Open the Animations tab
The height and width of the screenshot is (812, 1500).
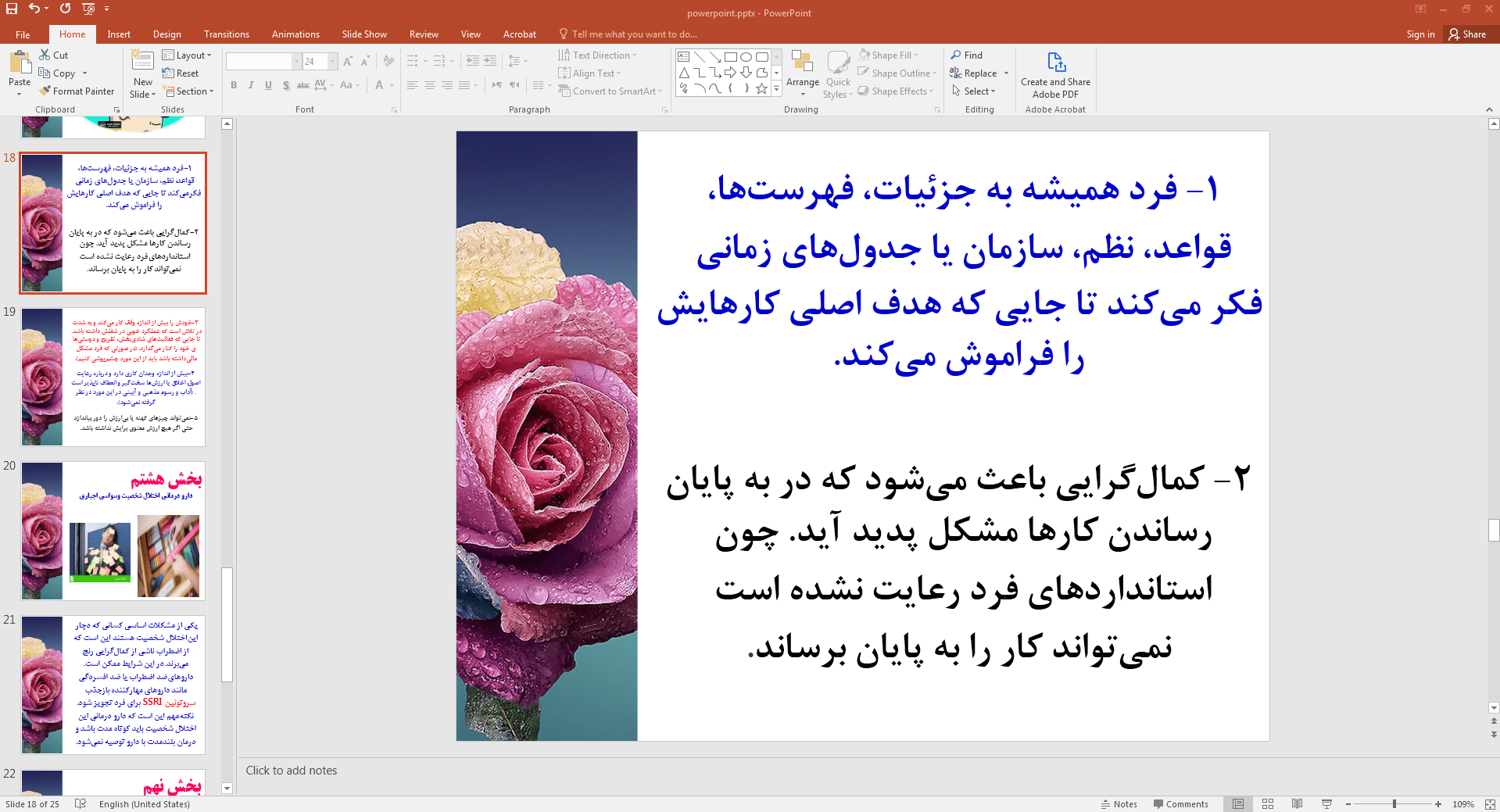[x=295, y=34]
